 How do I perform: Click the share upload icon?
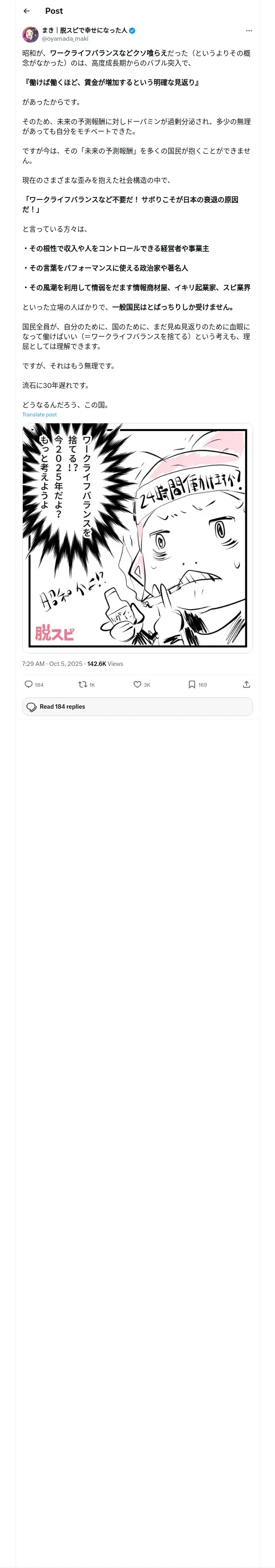tap(246, 684)
